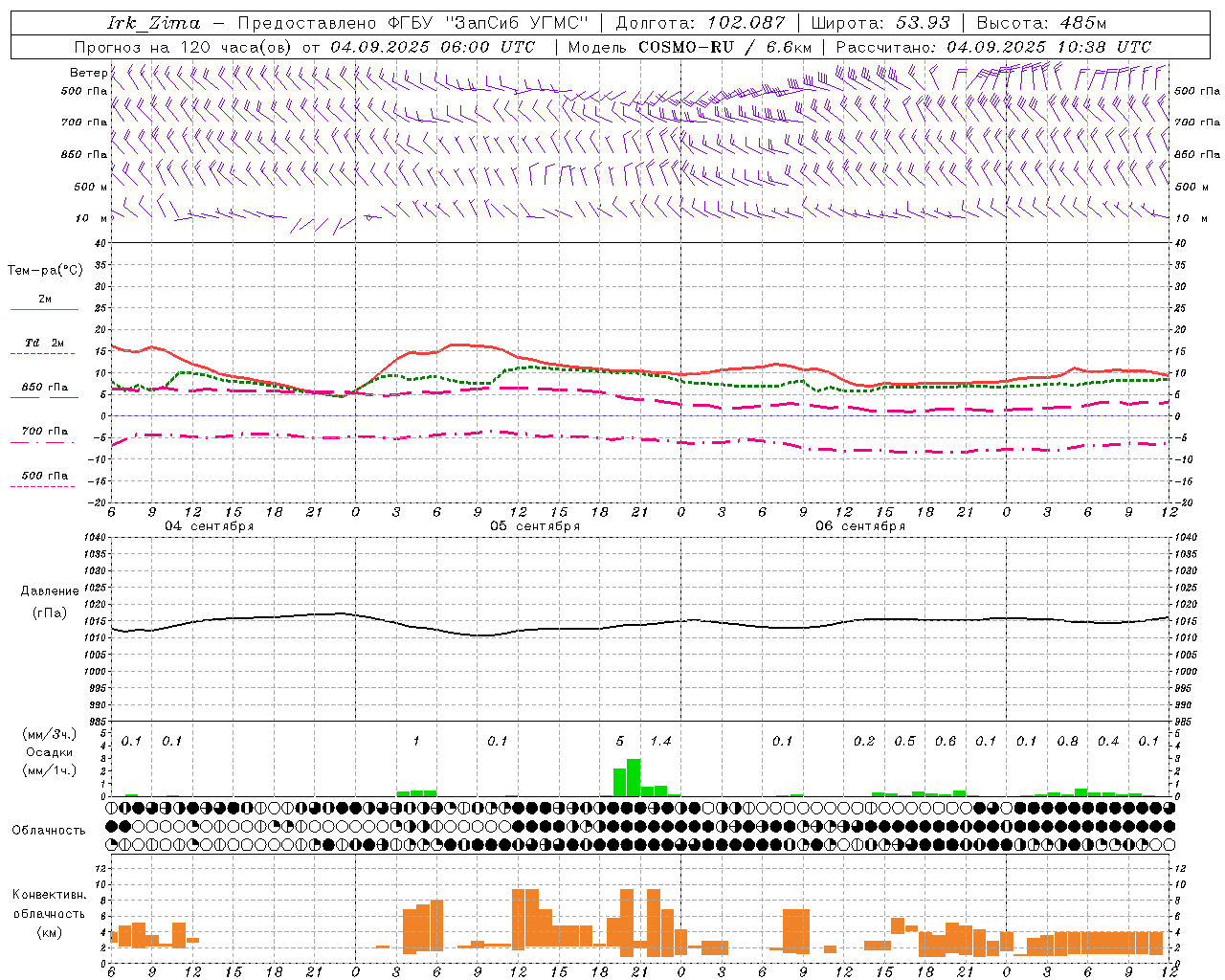Image resolution: width=1225 pixels, height=980 pixels.
Task: Click the precipitation value 1.4
Action: pos(660,742)
